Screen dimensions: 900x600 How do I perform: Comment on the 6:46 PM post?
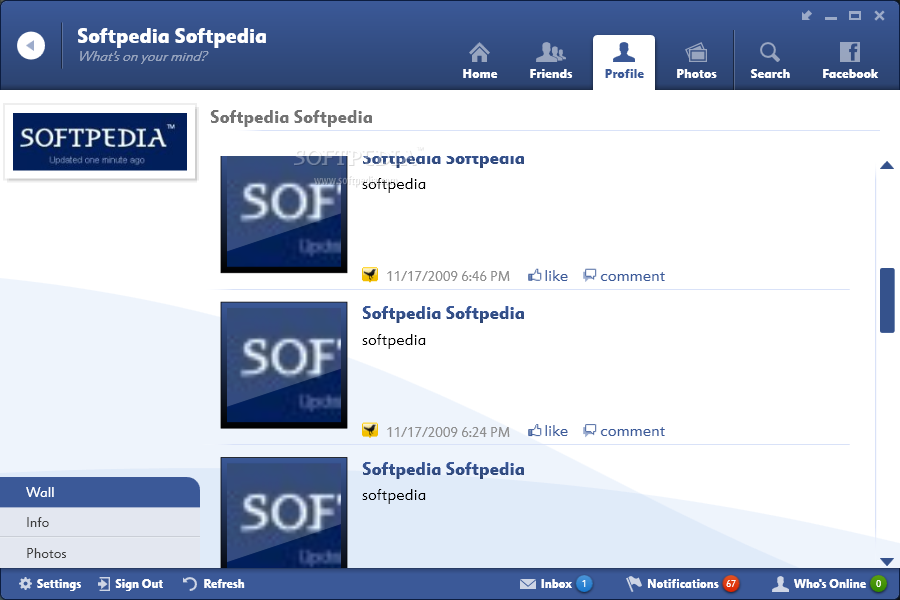point(624,276)
